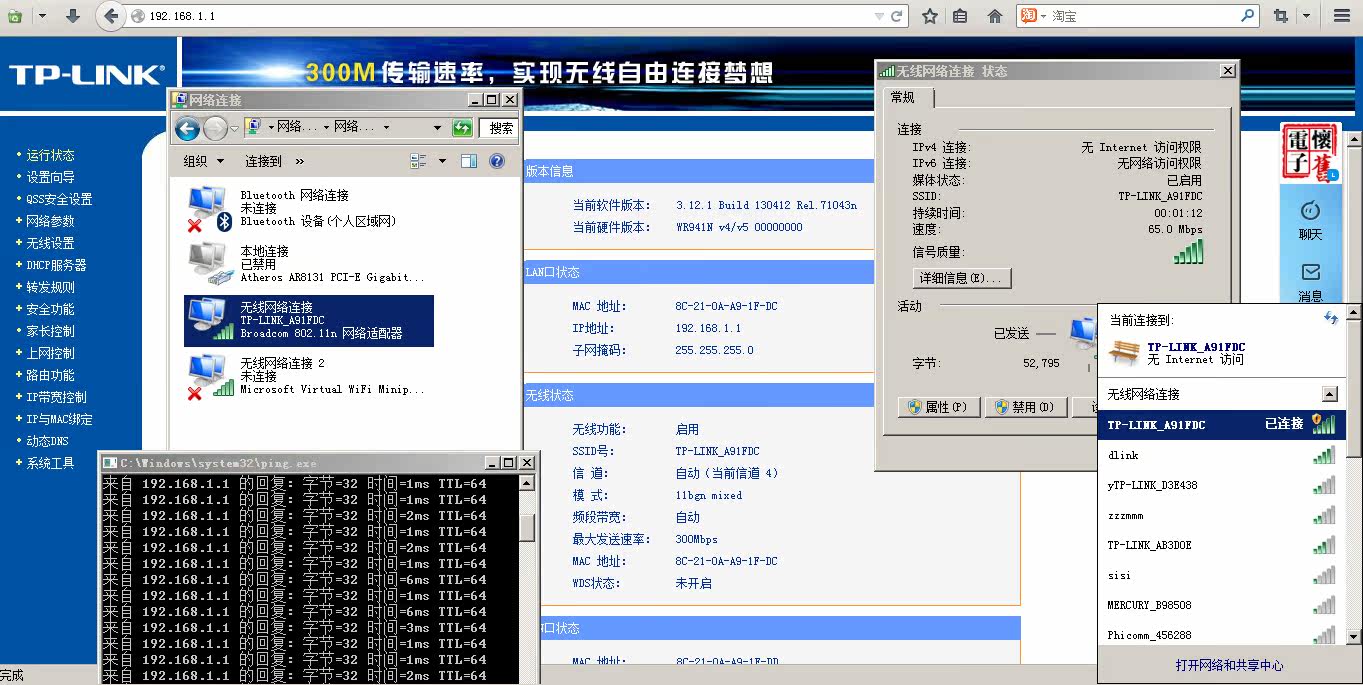Open the URL bar history dropdown
The height and width of the screenshot is (685, 1363).
[878, 16]
